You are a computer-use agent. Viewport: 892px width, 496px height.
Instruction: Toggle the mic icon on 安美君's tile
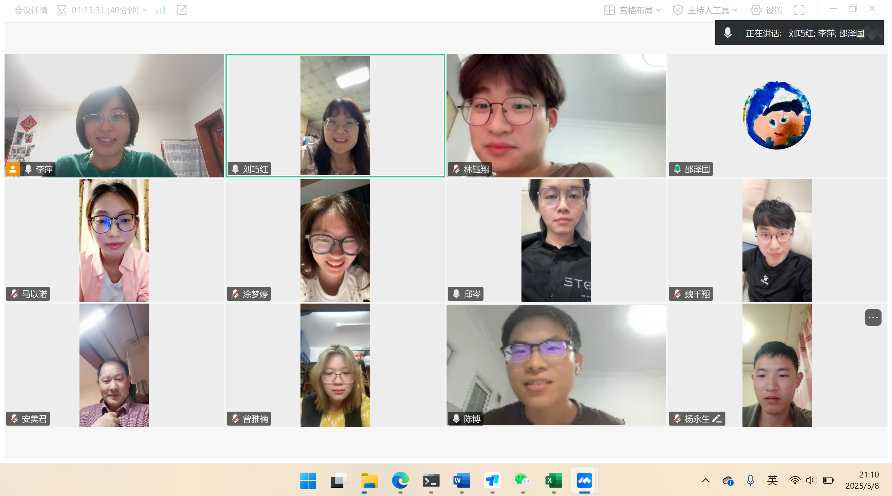(x=15, y=419)
